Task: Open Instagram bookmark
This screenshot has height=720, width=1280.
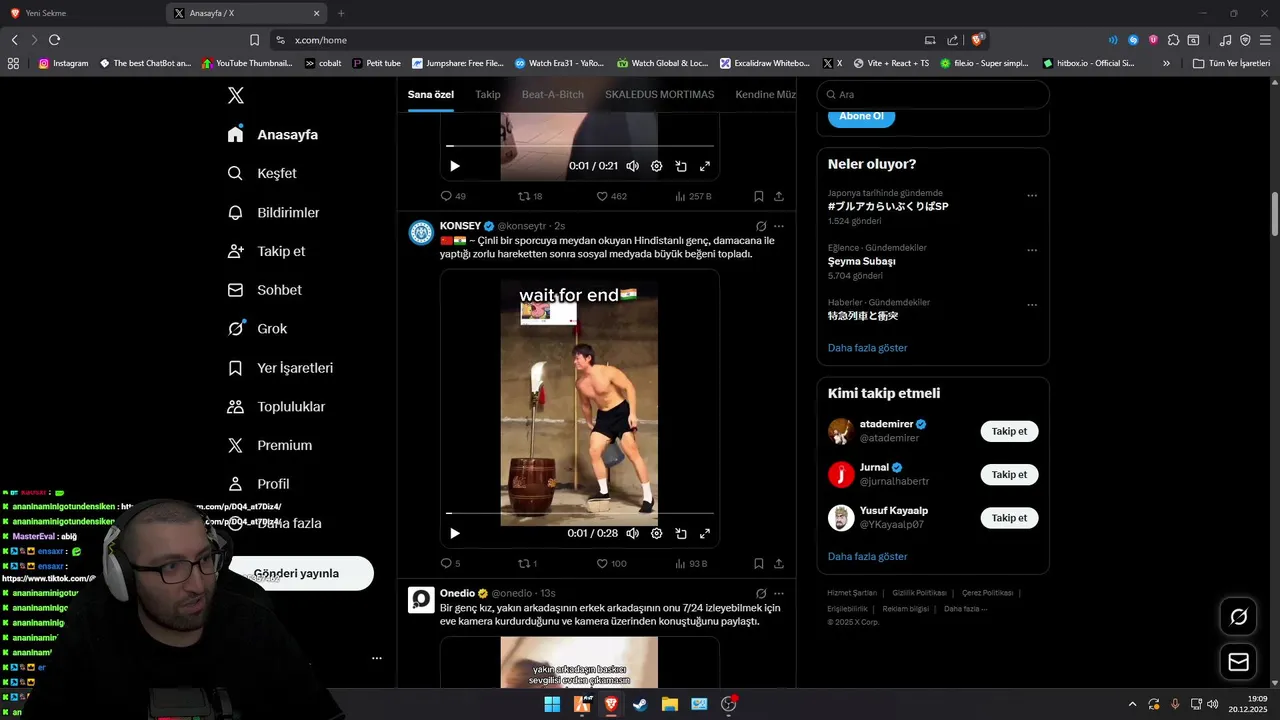Action: click(64, 63)
